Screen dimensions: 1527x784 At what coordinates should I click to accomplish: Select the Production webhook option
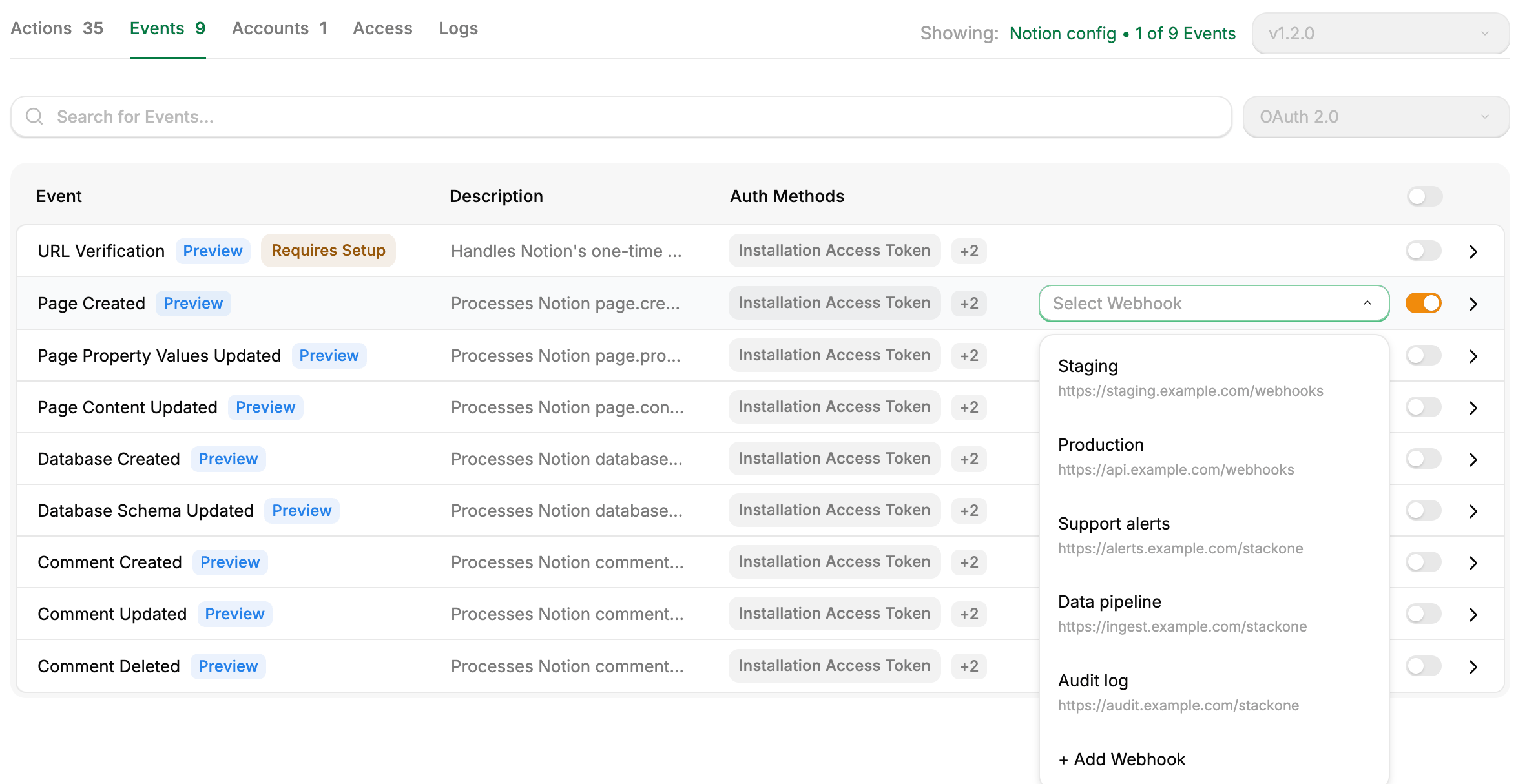(x=1214, y=457)
